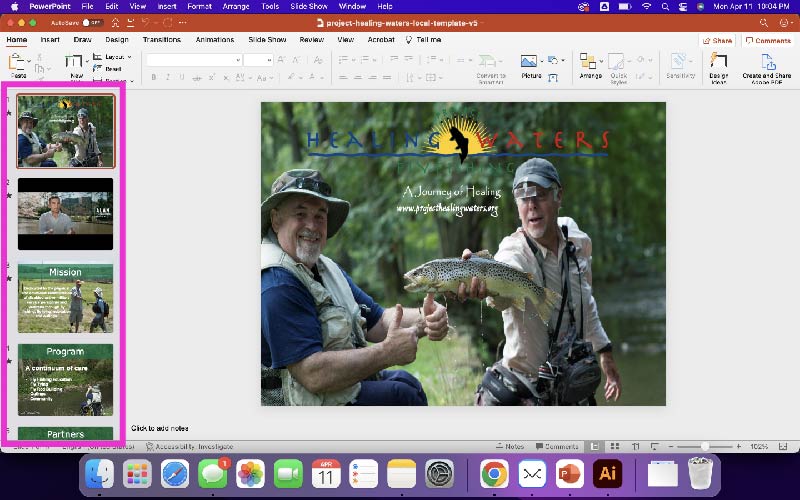Open the Animations tab
800x500 pixels.
coord(215,39)
